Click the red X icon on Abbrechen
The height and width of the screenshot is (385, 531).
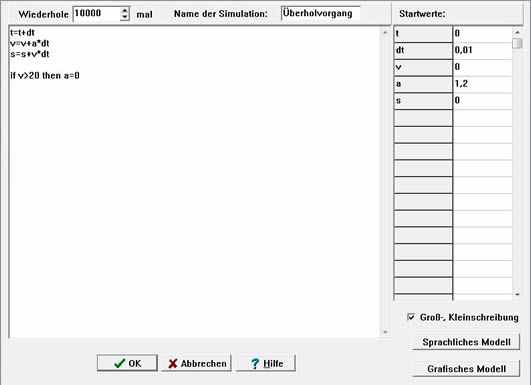coord(173,363)
